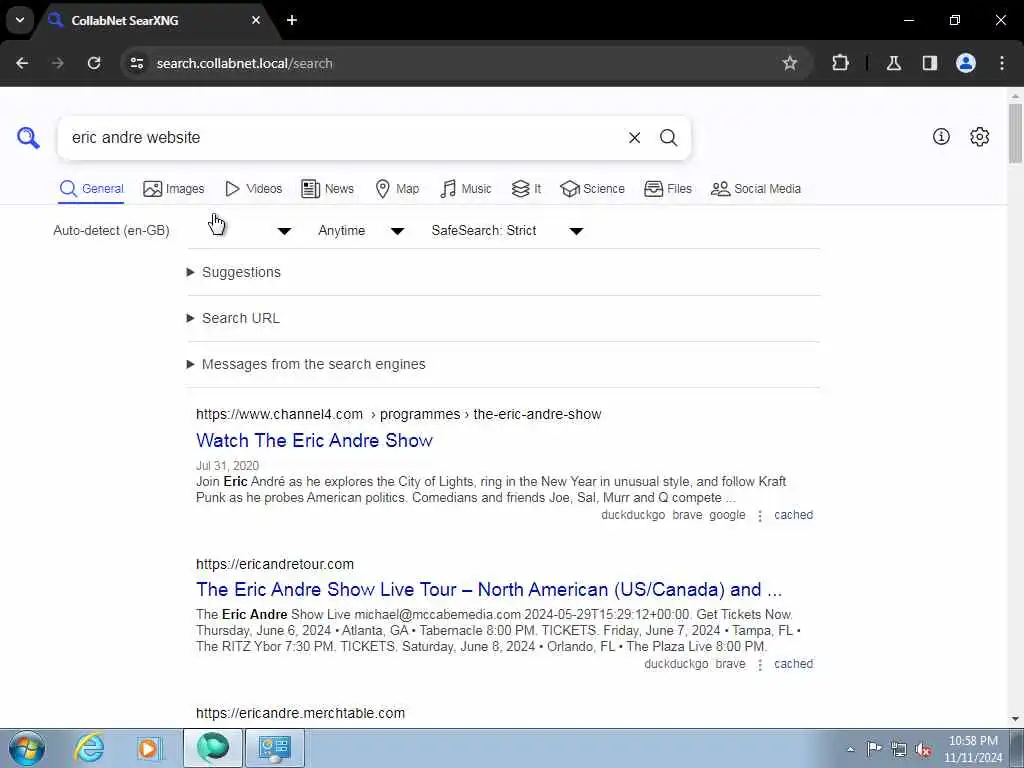1024x768 pixels.
Task: Open Windows Start menu
Action: 27,748
